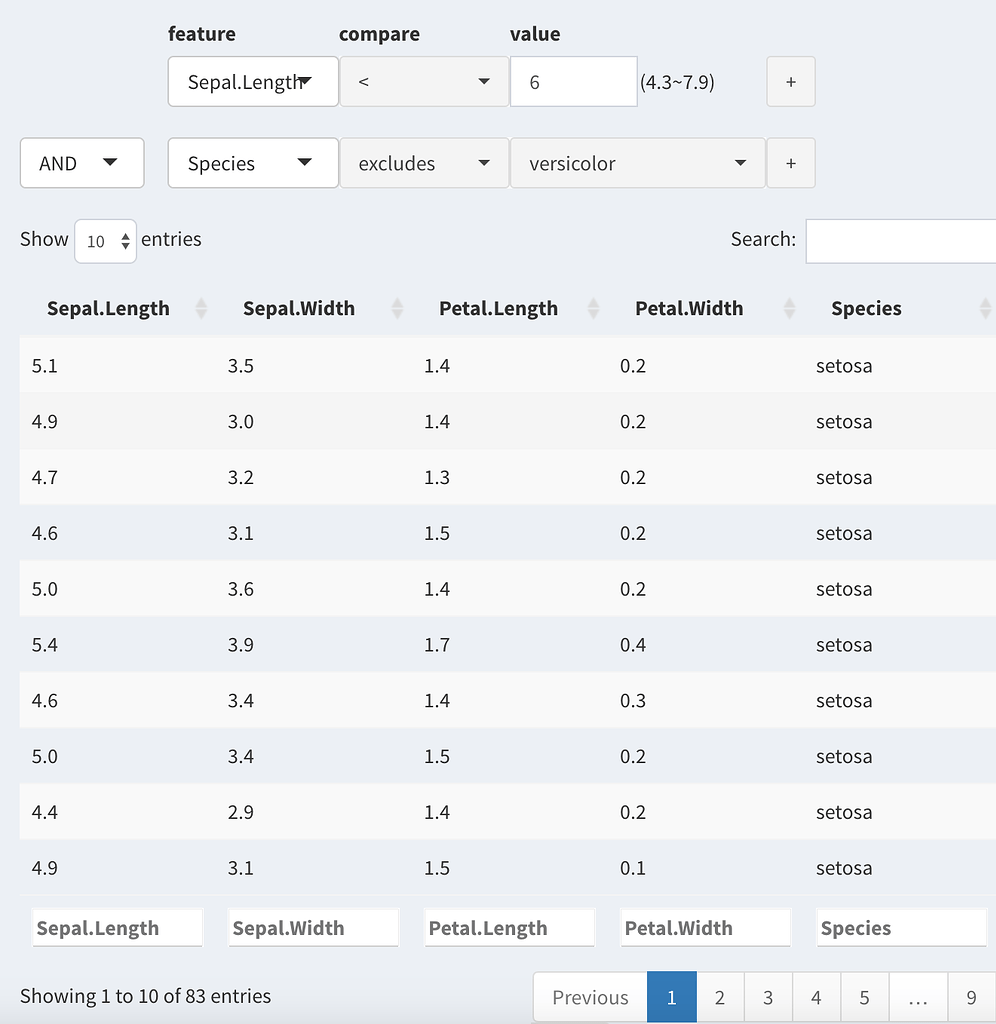Screen dimensions: 996x1024
Task: Open the AND logical operator dropdown
Action: 82,163
